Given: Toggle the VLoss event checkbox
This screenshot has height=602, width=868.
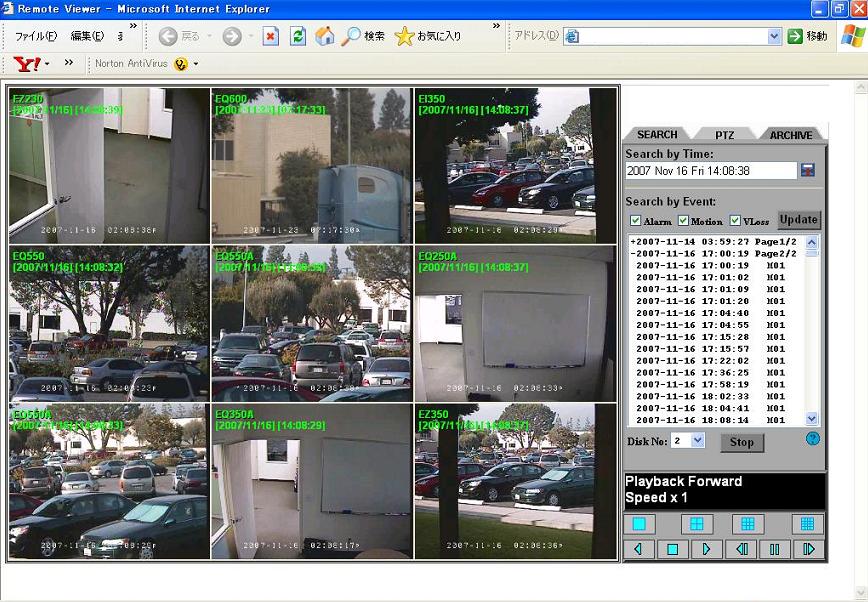Looking at the screenshot, I should [735, 220].
